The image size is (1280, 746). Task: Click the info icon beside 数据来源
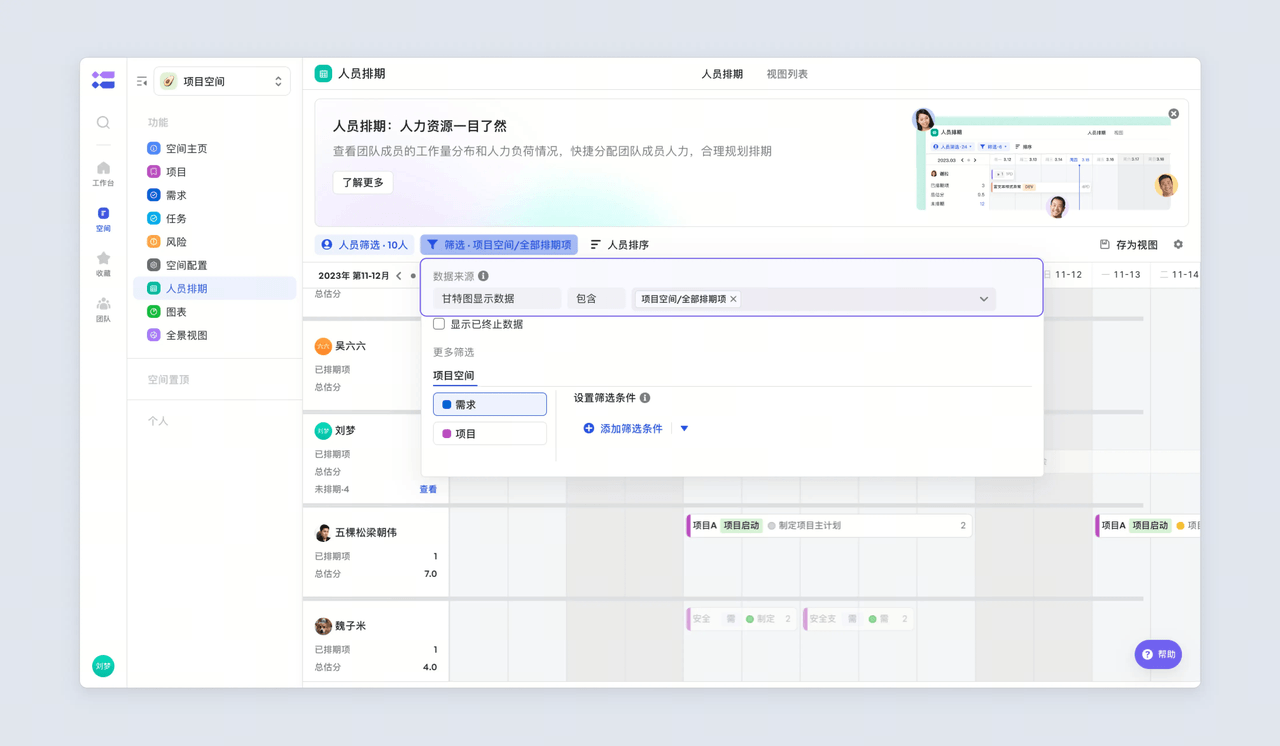pyautogui.click(x=483, y=276)
